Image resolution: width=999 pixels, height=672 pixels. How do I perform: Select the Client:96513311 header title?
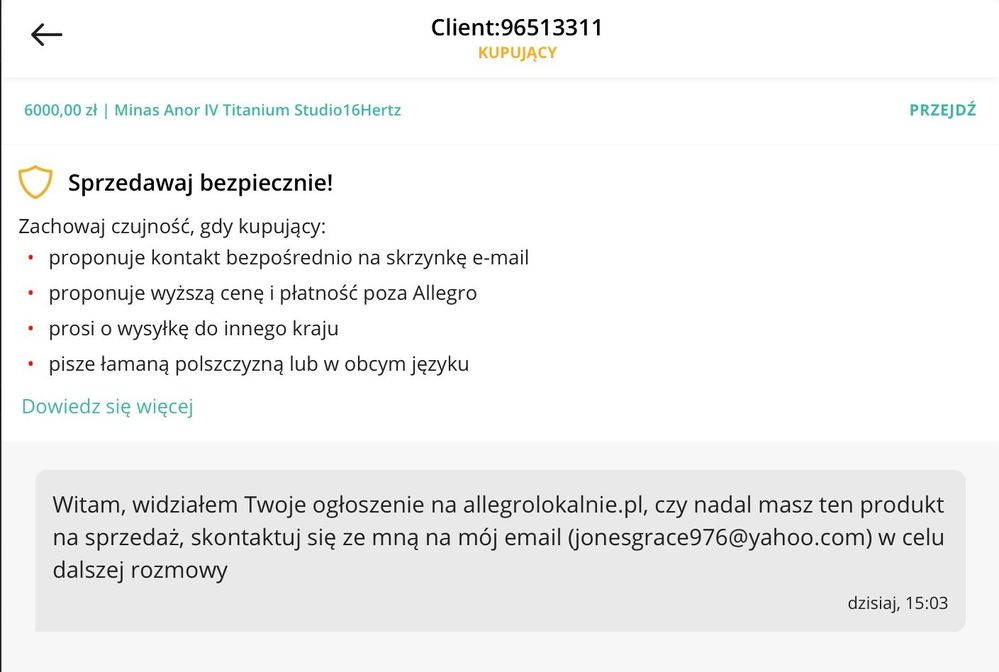pos(517,27)
